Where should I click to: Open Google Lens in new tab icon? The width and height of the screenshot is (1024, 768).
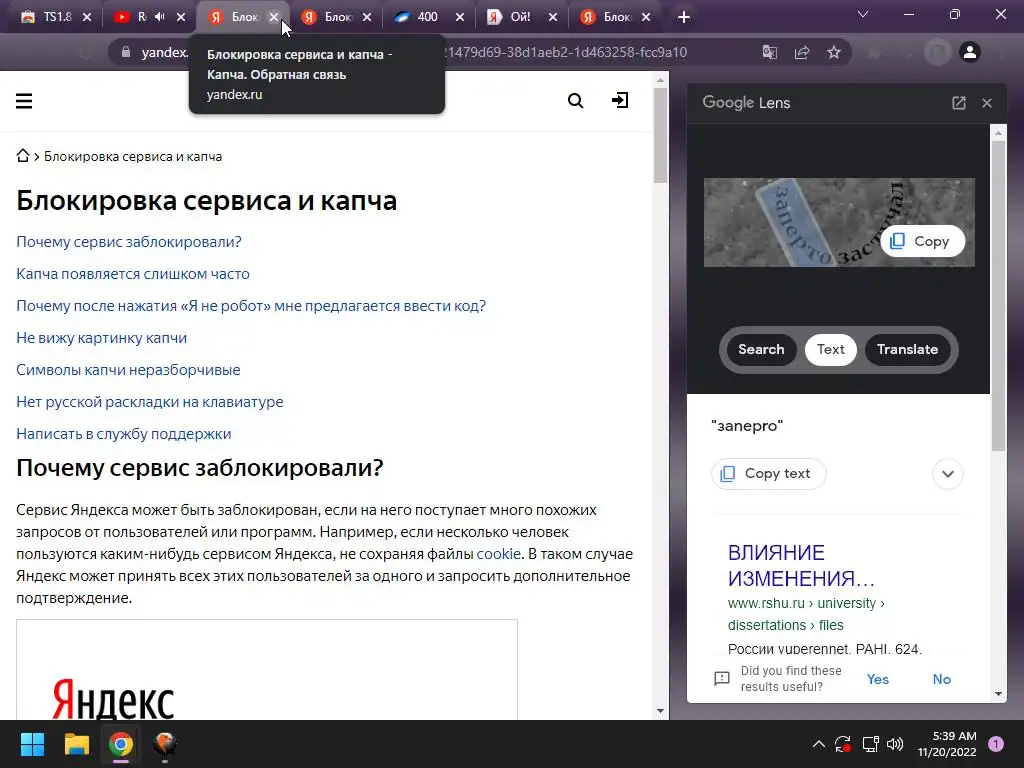[959, 103]
